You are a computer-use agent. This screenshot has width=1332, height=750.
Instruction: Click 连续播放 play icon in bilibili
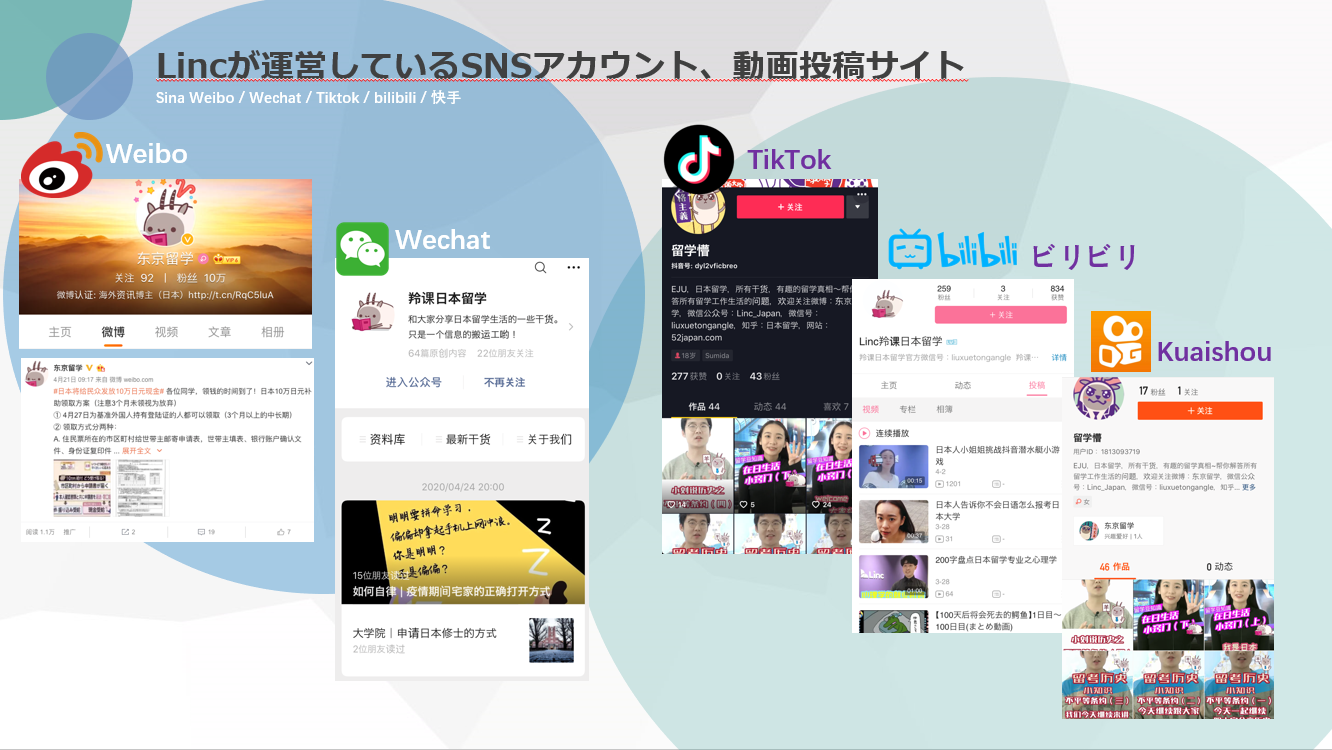tap(865, 433)
